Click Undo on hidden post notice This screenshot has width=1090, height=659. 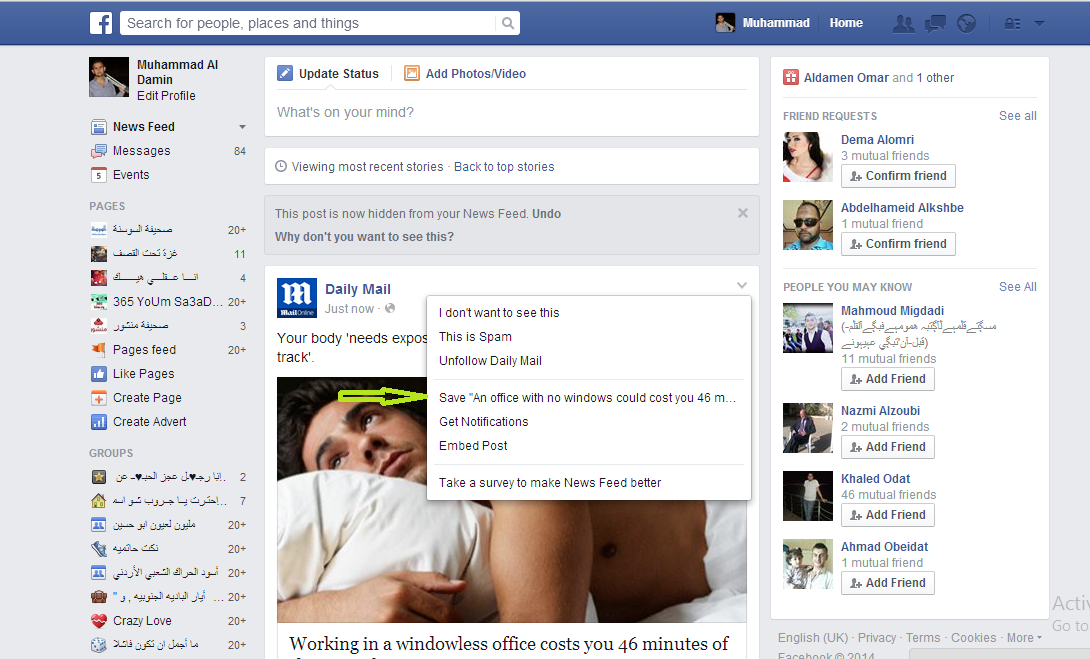click(546, 214)
